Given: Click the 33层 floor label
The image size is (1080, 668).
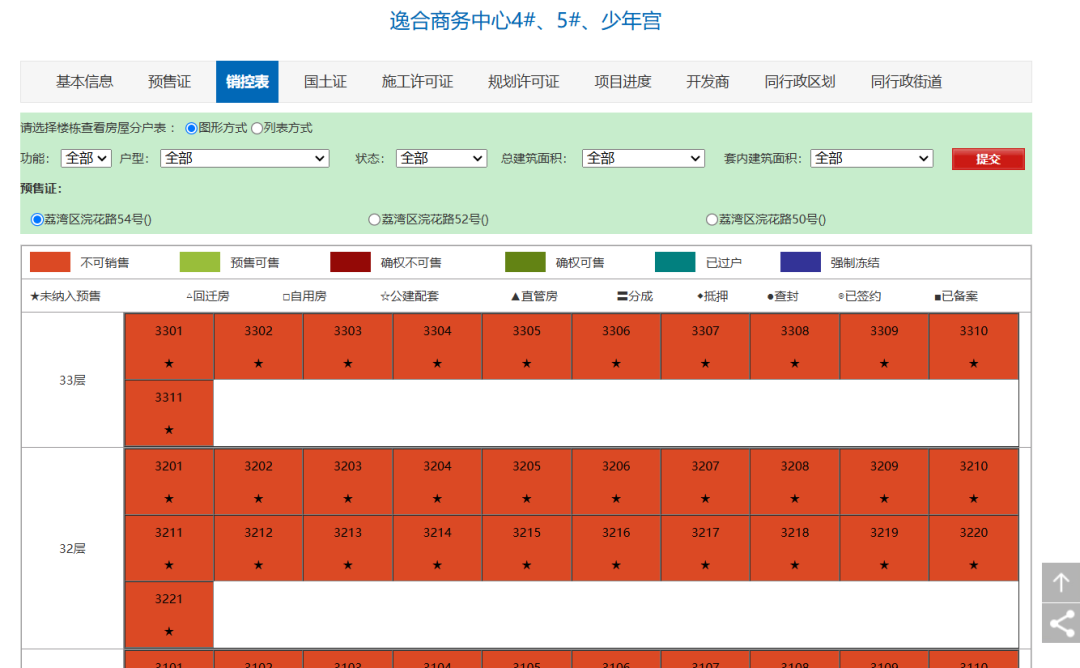Looking at the screenshot, I should 72,380.
